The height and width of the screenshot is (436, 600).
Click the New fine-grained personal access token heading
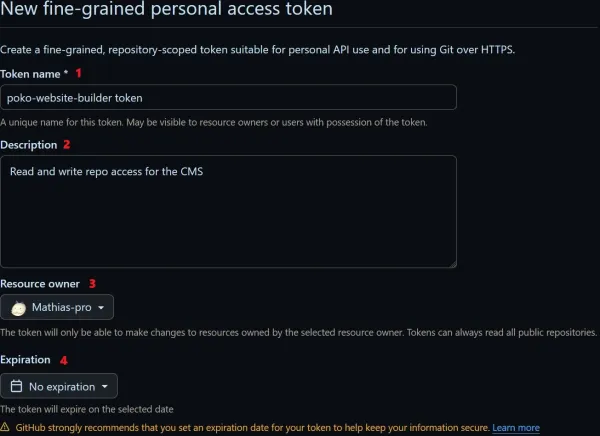pyautogui.click(x=166, y=9)
